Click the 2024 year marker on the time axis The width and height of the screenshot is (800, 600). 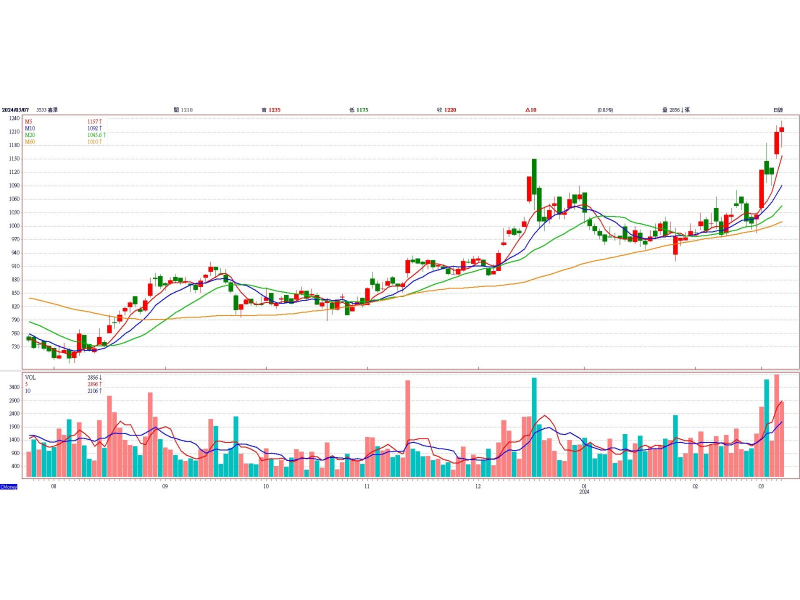[x=586, y=491]
